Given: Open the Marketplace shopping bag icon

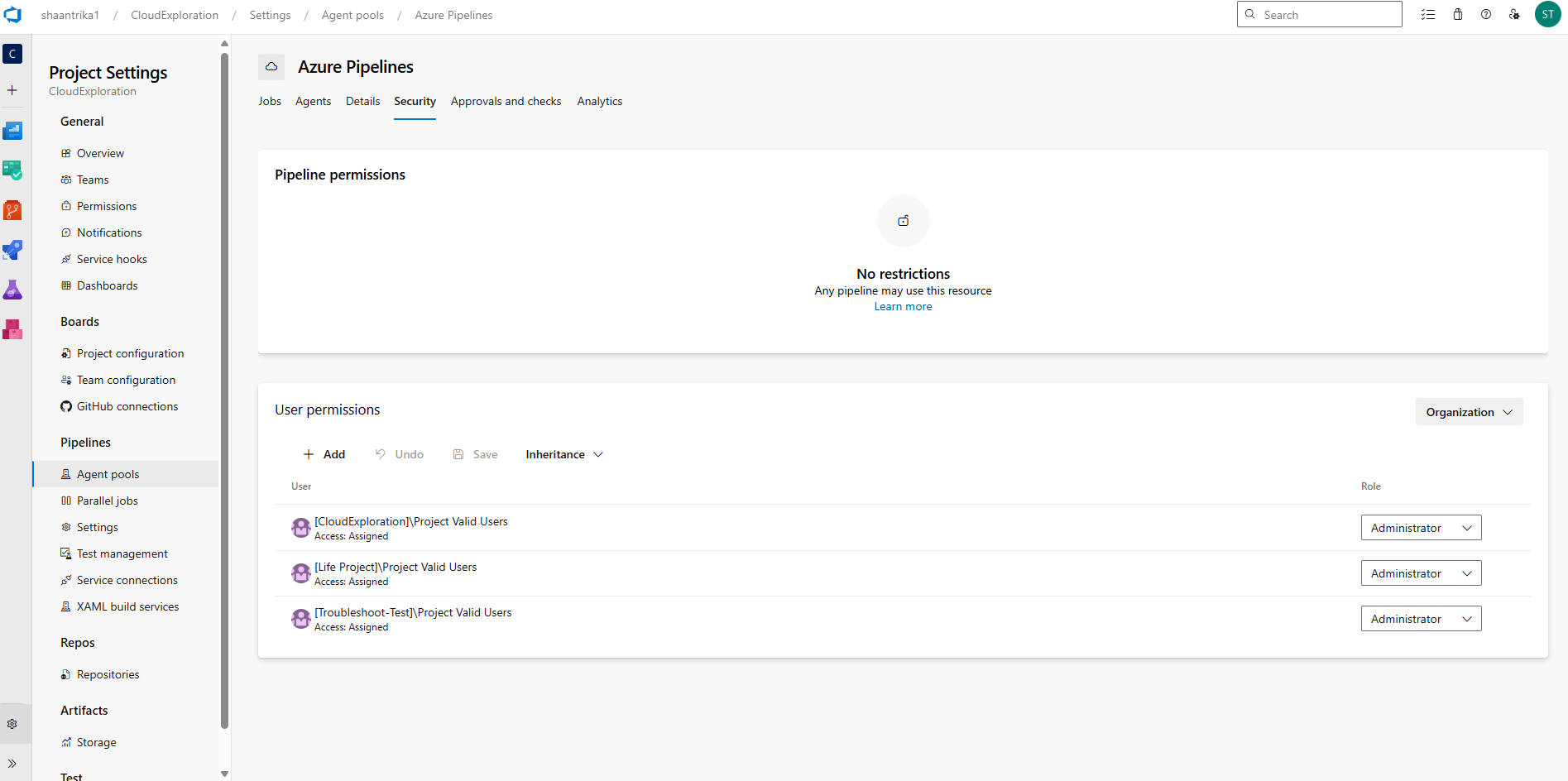Looking at the screenshot, I should point(1458,15).
